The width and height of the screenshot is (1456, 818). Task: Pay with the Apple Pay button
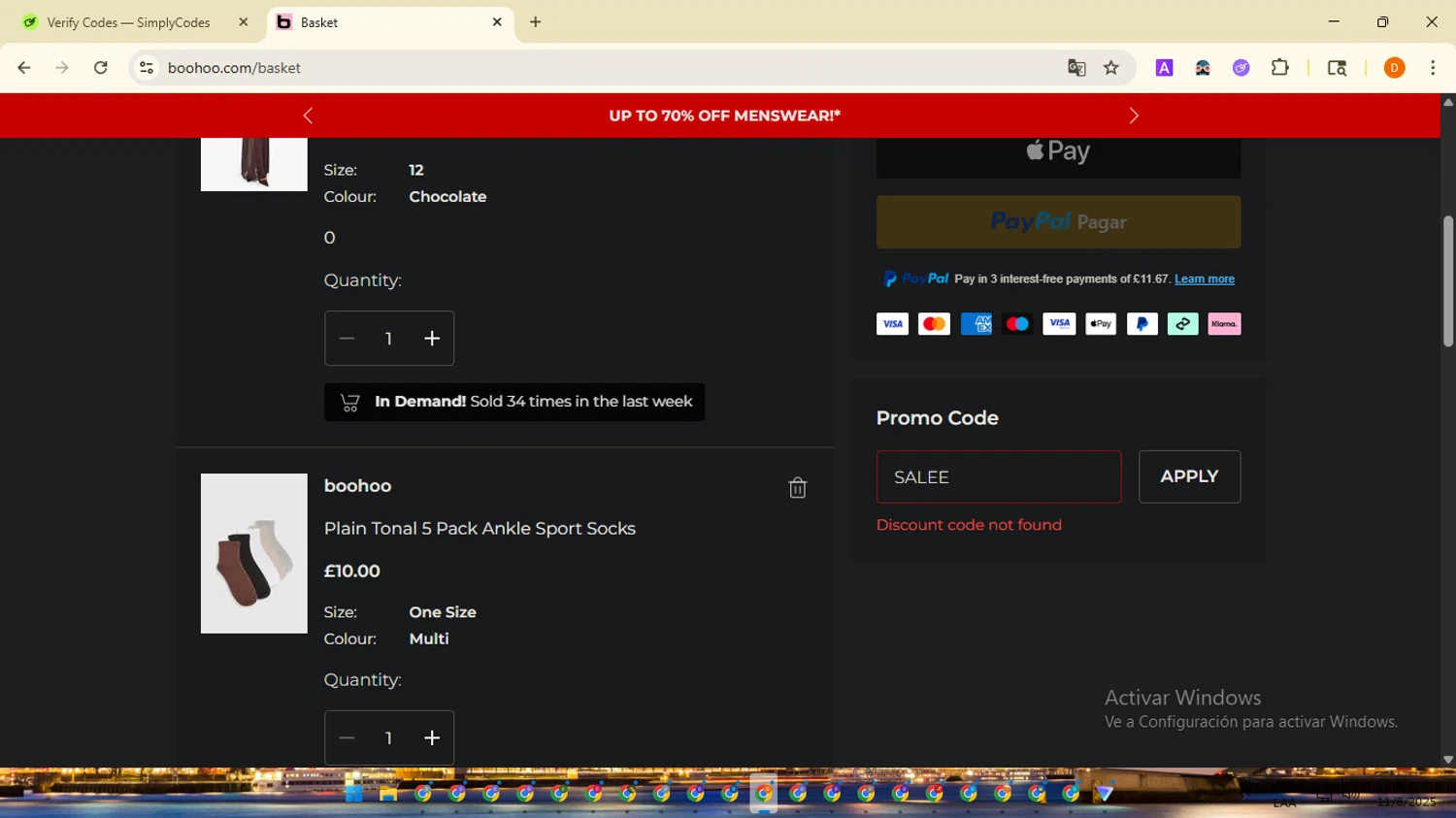click(1058, 153)
